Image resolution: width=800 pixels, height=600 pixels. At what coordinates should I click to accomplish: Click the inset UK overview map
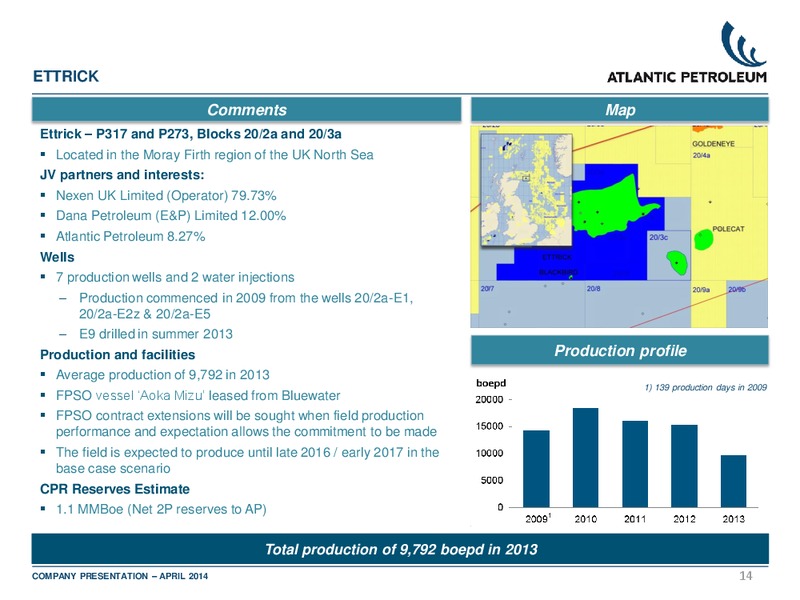click(526, 190)
